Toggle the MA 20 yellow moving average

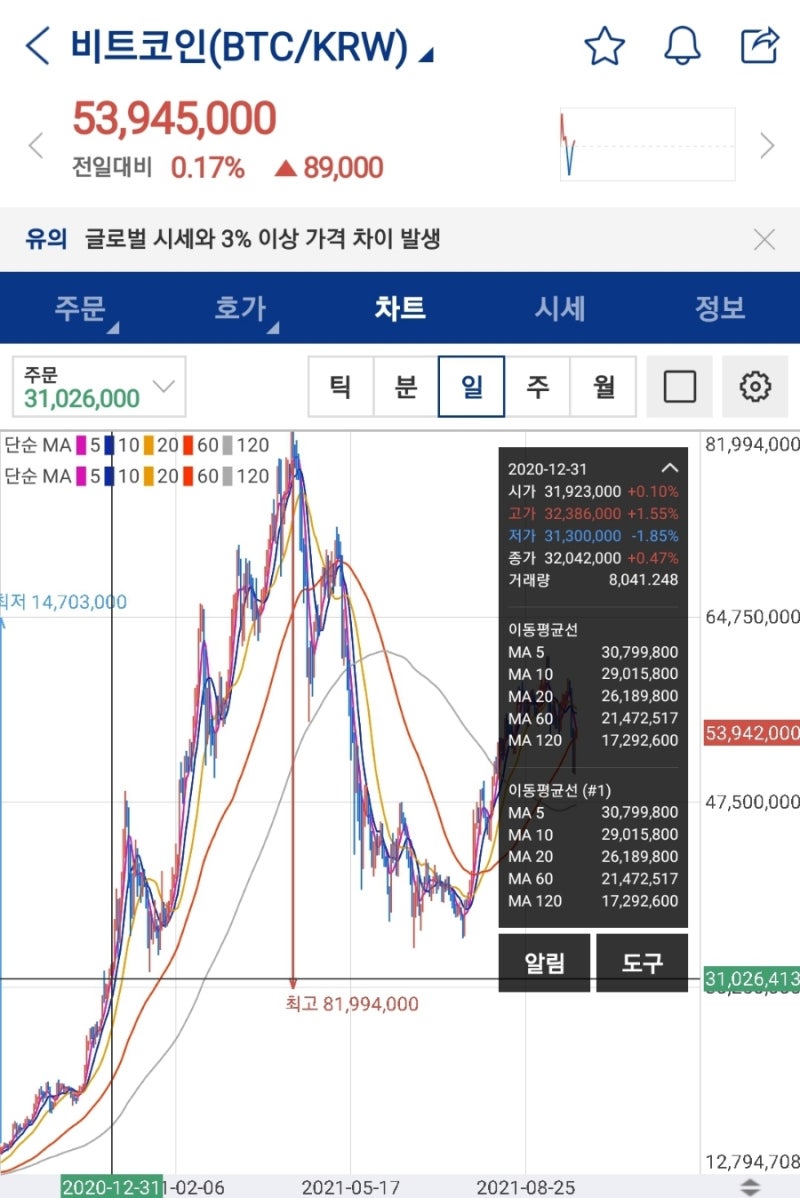148,445
